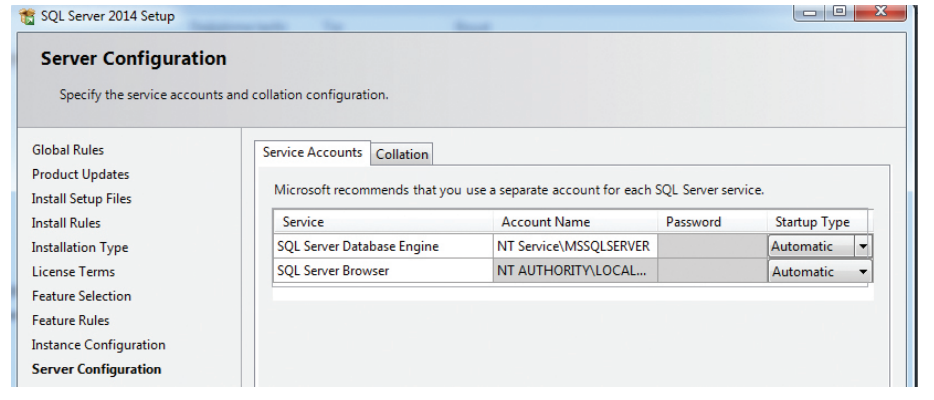Click the Database Engine password field
This screenshot has width=934, height=400.
coord(711,246)
